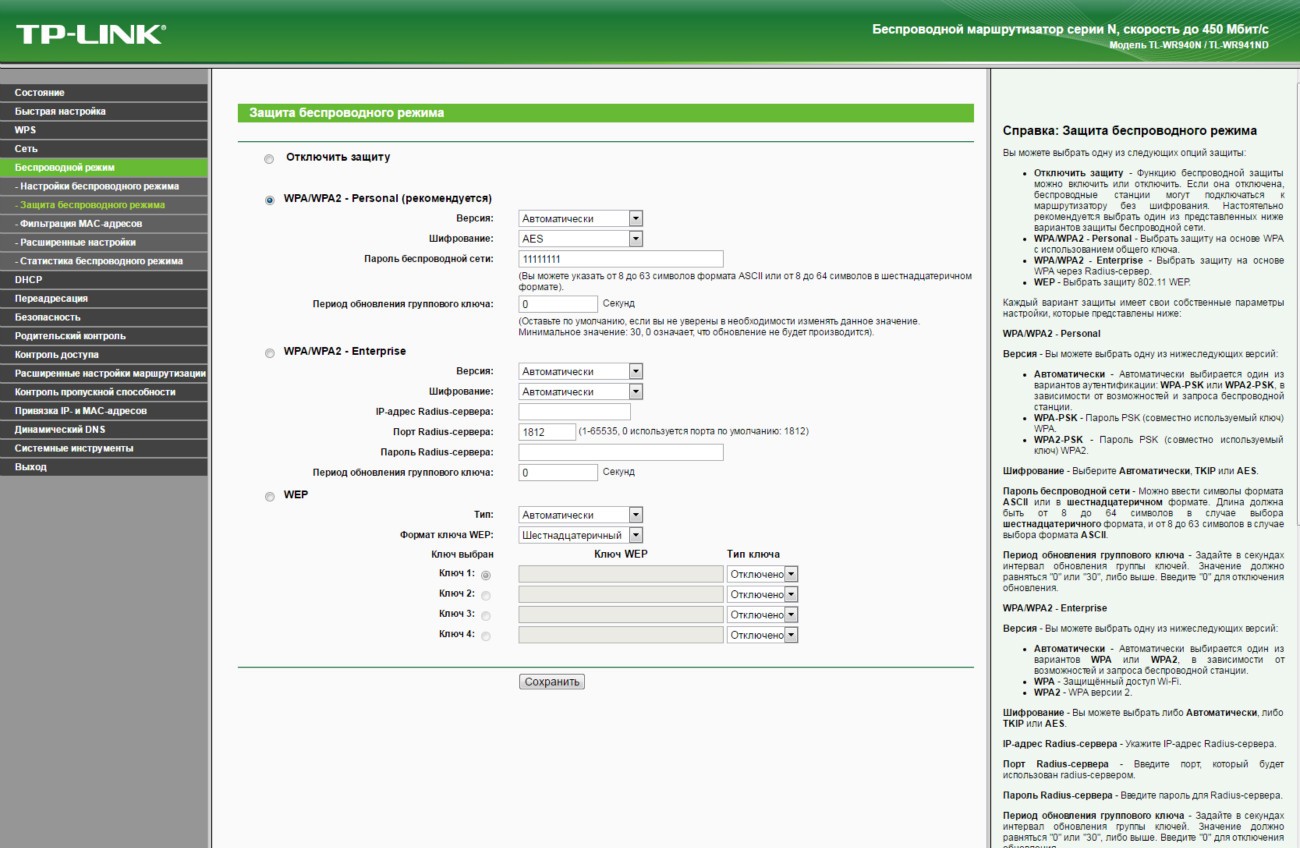Open 'Родительский контроль' menu section
The height and width of the screenshot is (848, 1300).
coord(70,336)
